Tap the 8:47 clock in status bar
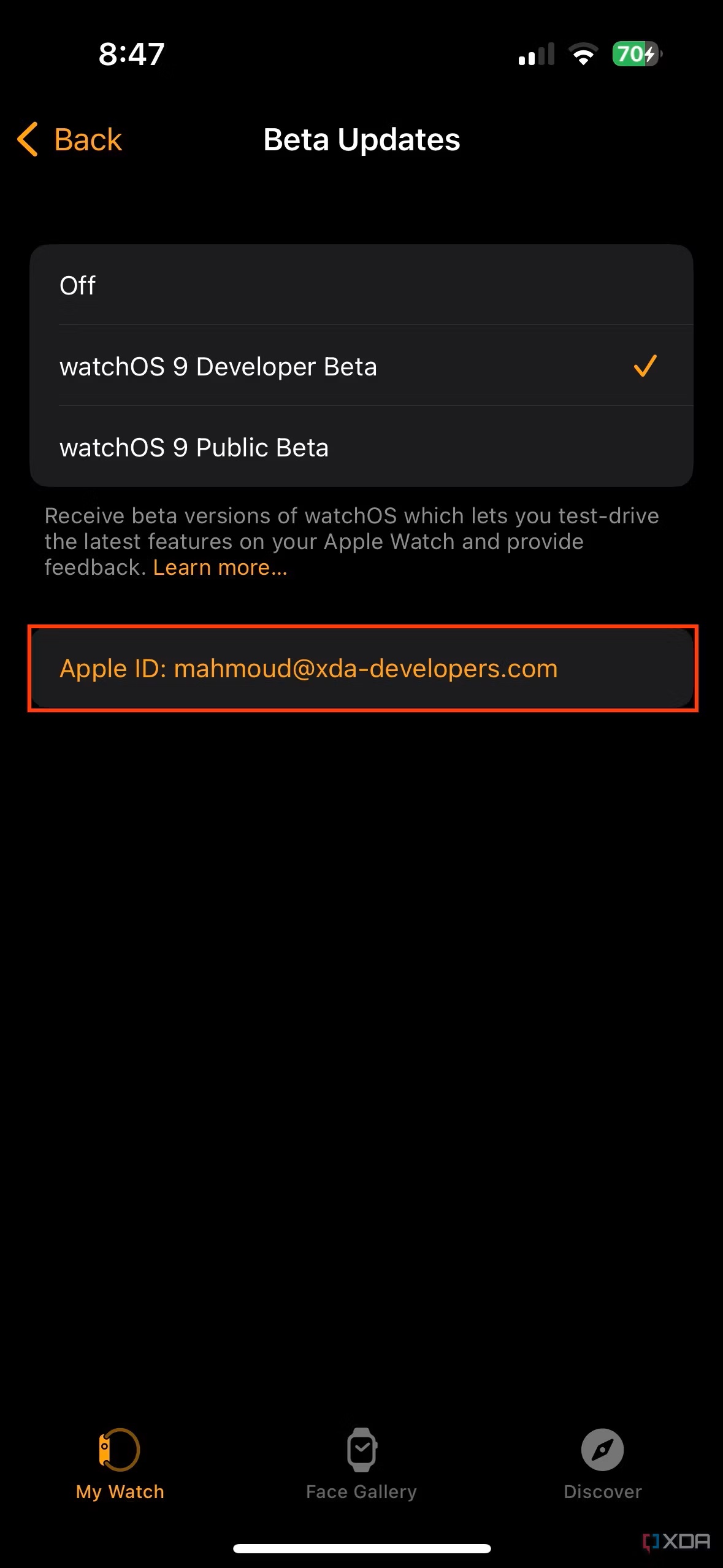Screen dimensions: 723x1568 coord(132,54)
